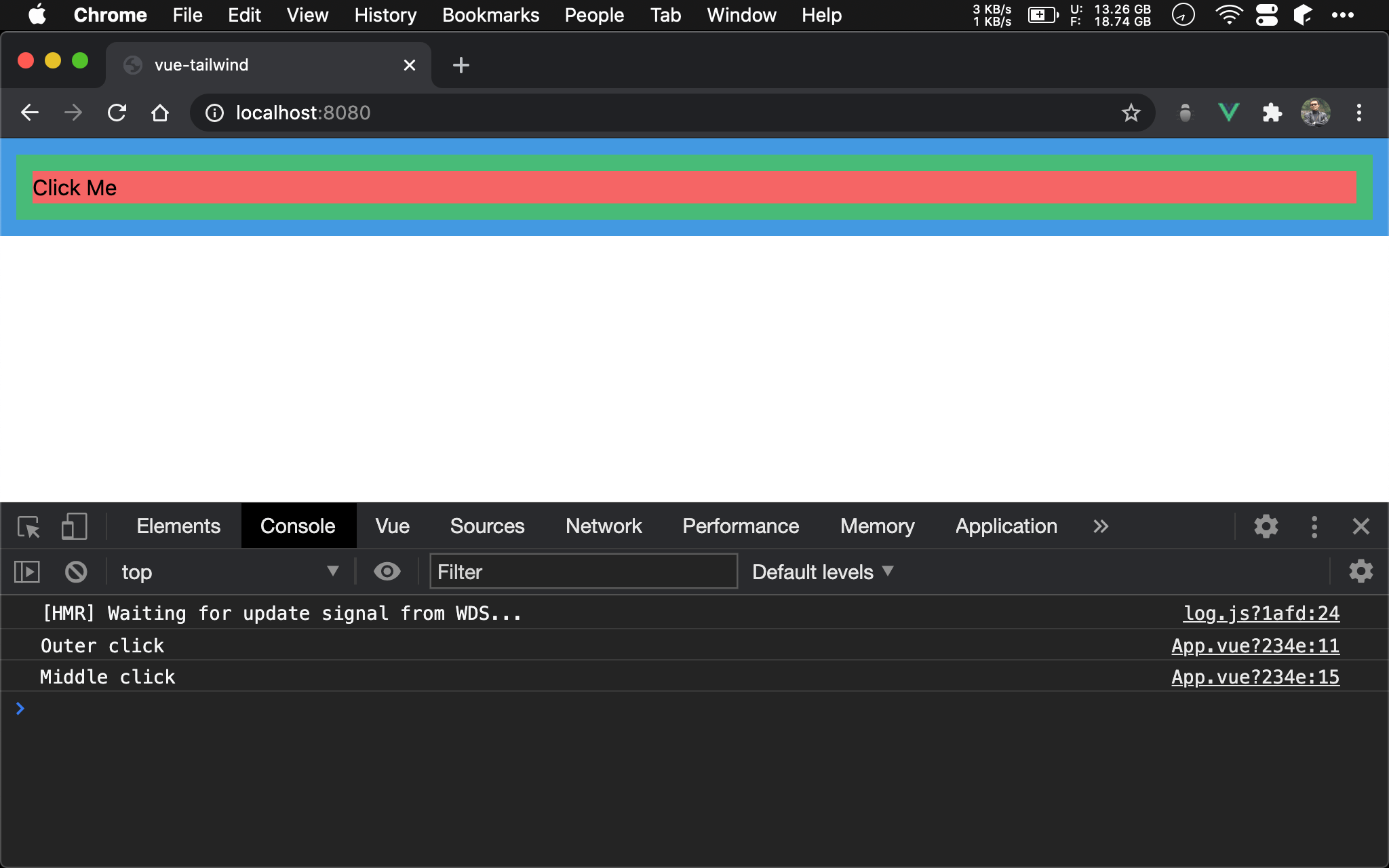Select the Vue tab in DevTools

[393, 525]
